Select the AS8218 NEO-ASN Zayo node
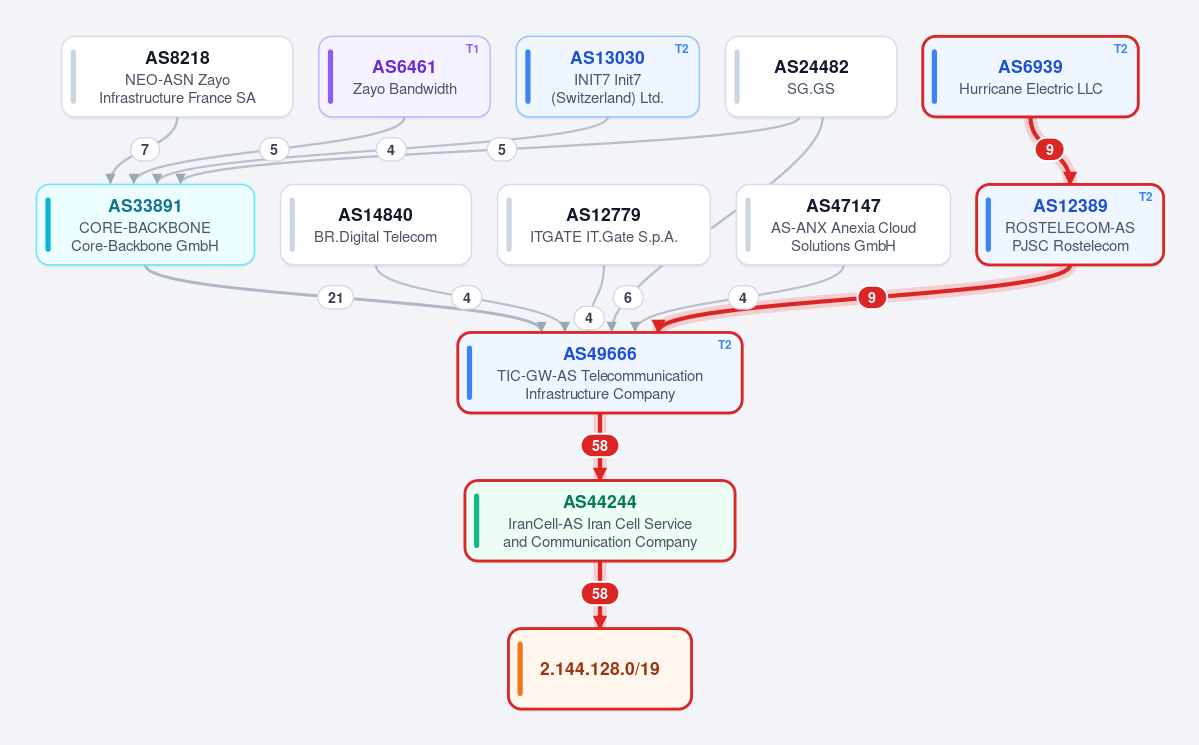The height and width of the screenshot is (745, 1199). [177, 76]
